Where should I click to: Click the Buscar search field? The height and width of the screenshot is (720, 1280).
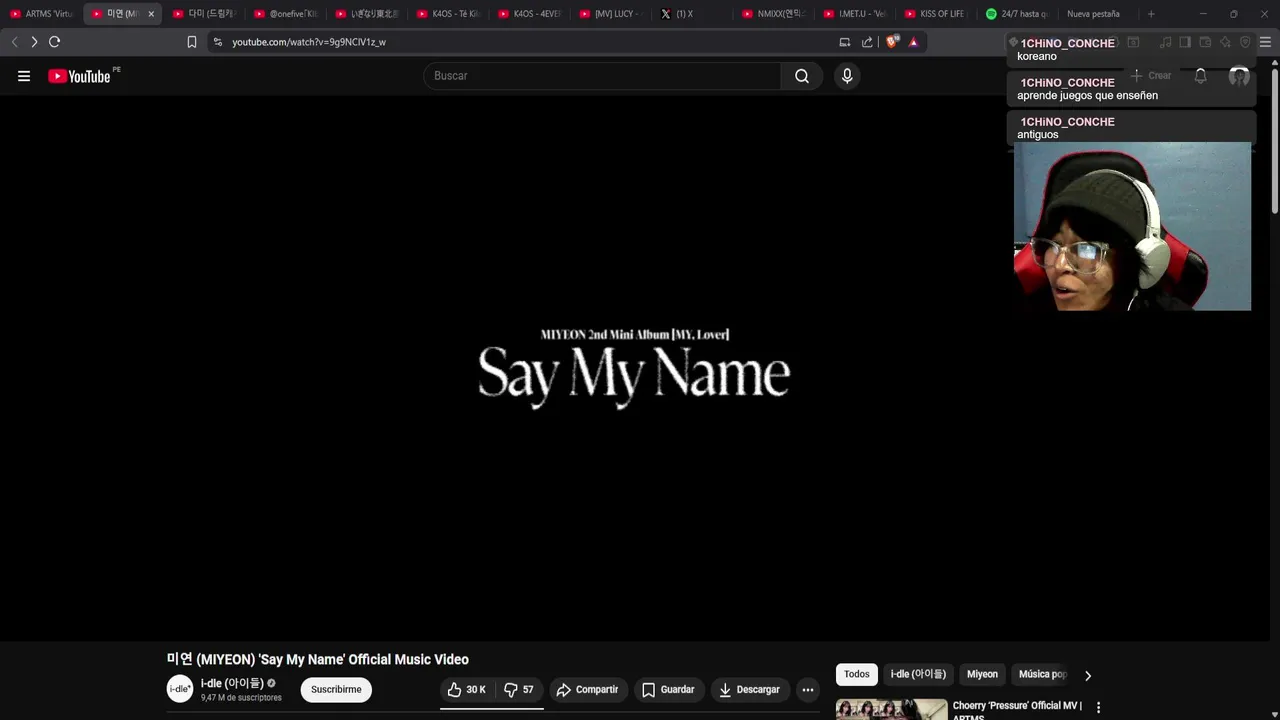[602, 76]
